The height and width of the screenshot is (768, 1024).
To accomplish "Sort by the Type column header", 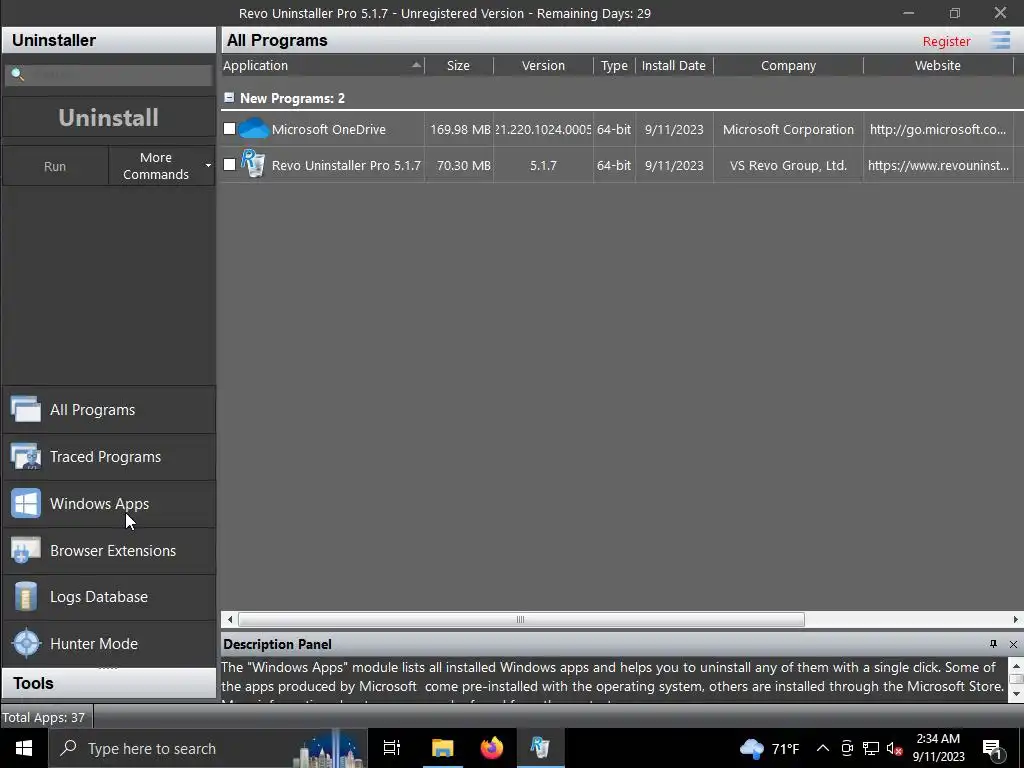I will 614,65.
